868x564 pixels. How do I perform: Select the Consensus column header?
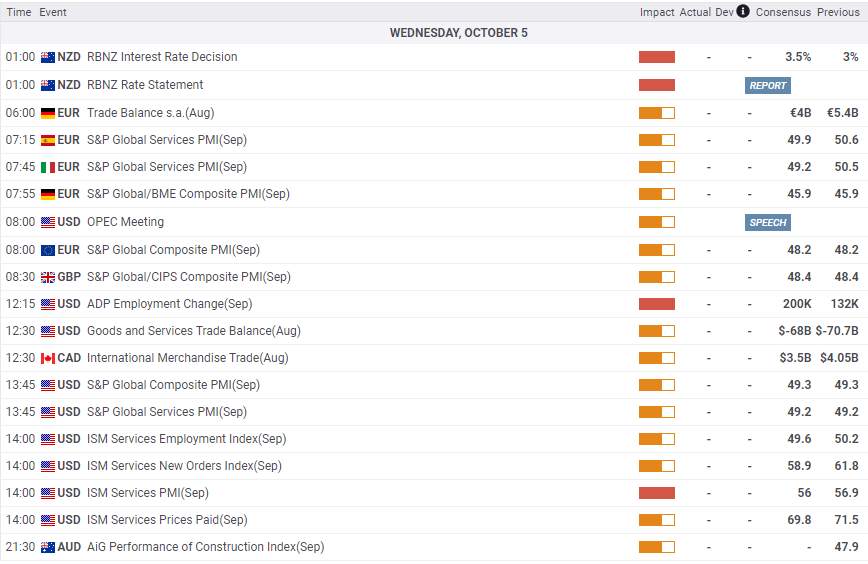(x=783, y=12)
